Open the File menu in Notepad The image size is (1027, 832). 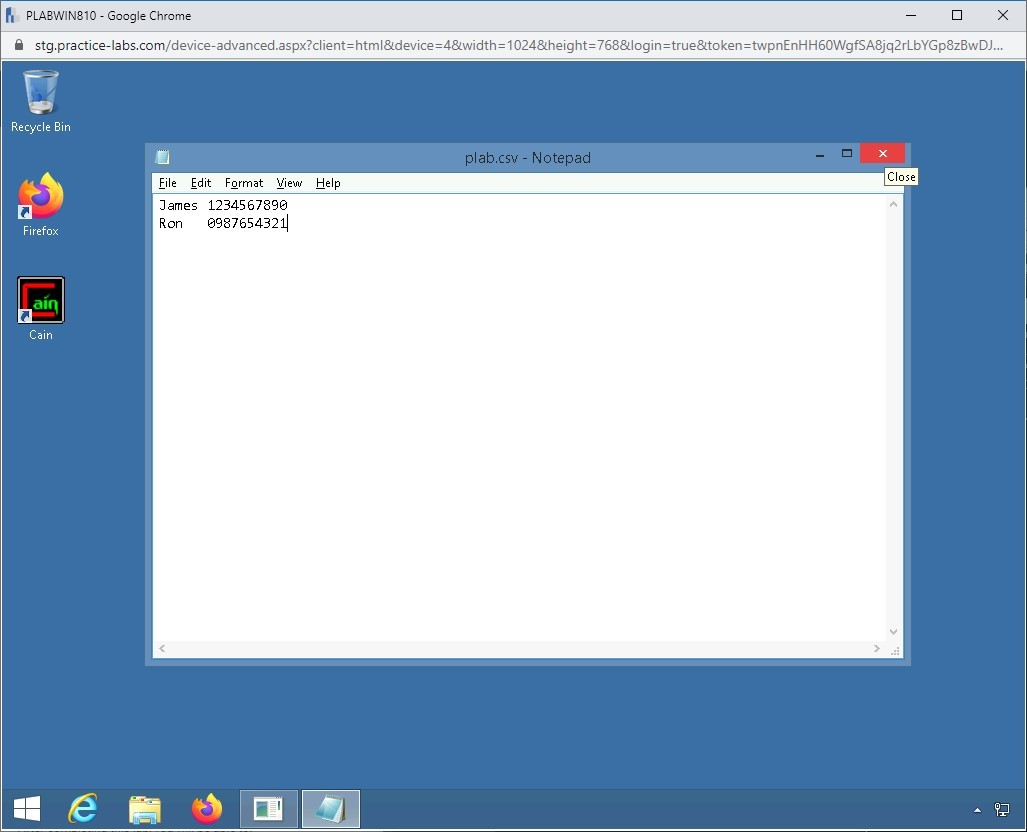[167, 183]
